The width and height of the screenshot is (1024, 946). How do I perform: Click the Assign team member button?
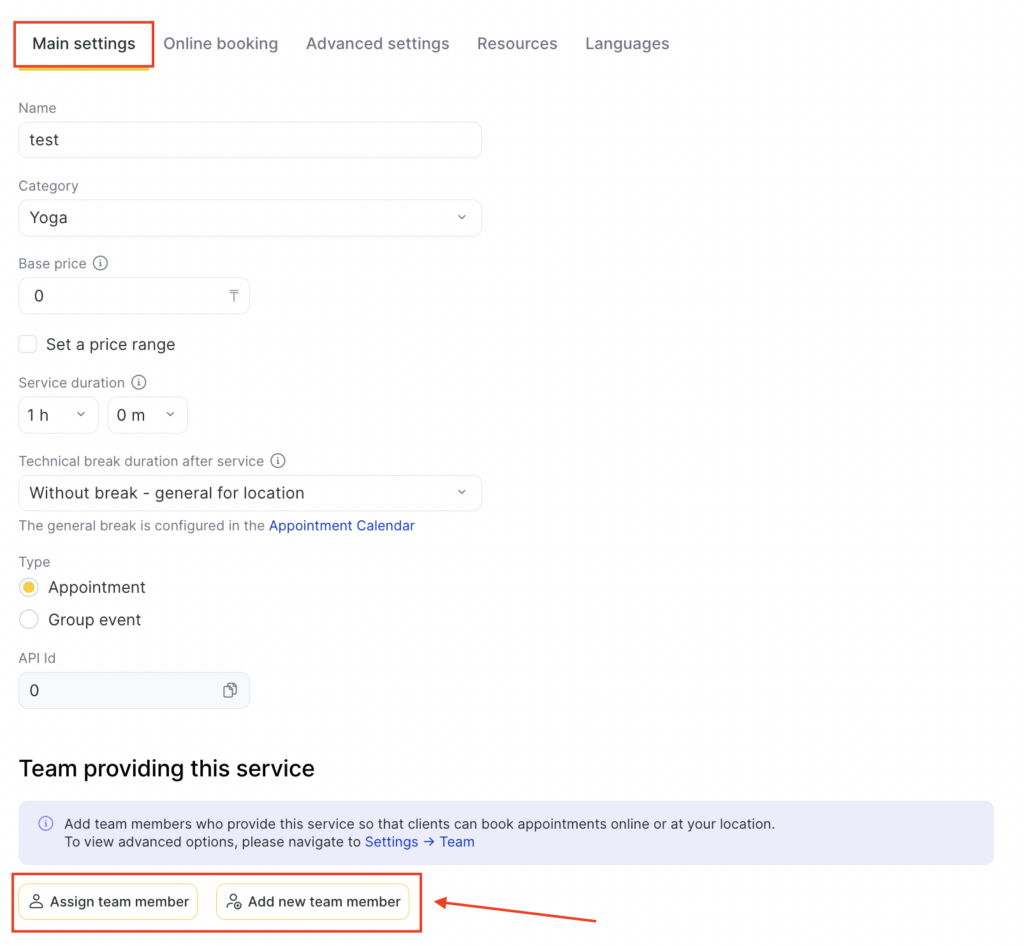click(x=108, y=902)
